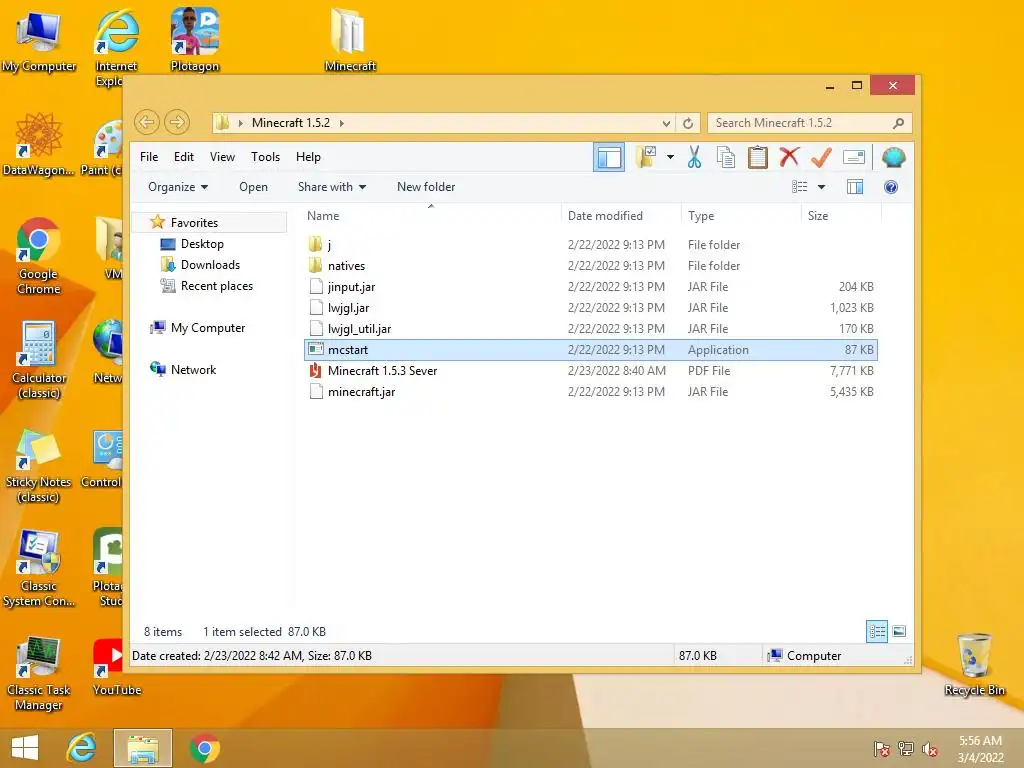1024x768 pixels.
Task: Click the red X Delete toolbar icon
Action: click(x=790, y=157)
